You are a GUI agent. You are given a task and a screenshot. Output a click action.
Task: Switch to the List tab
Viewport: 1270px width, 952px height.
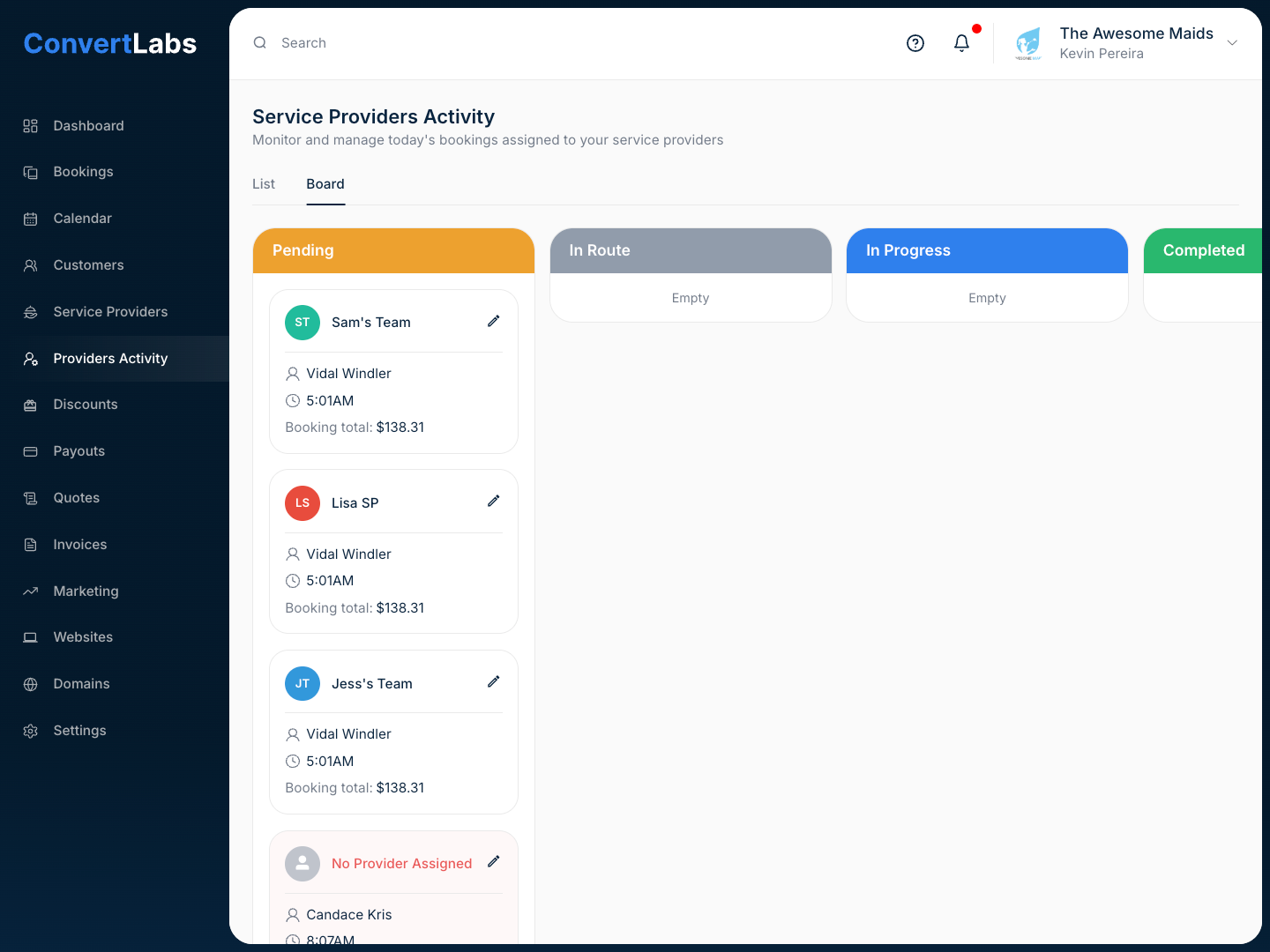tap(264, 184)
